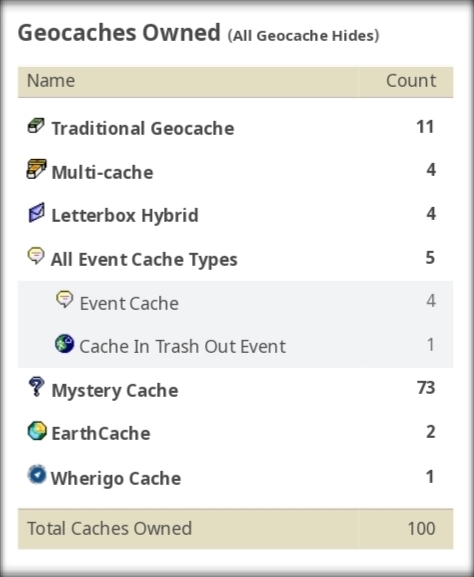
Task: Click the Wherigo Cache arrow icon
Action: [37, 475]
